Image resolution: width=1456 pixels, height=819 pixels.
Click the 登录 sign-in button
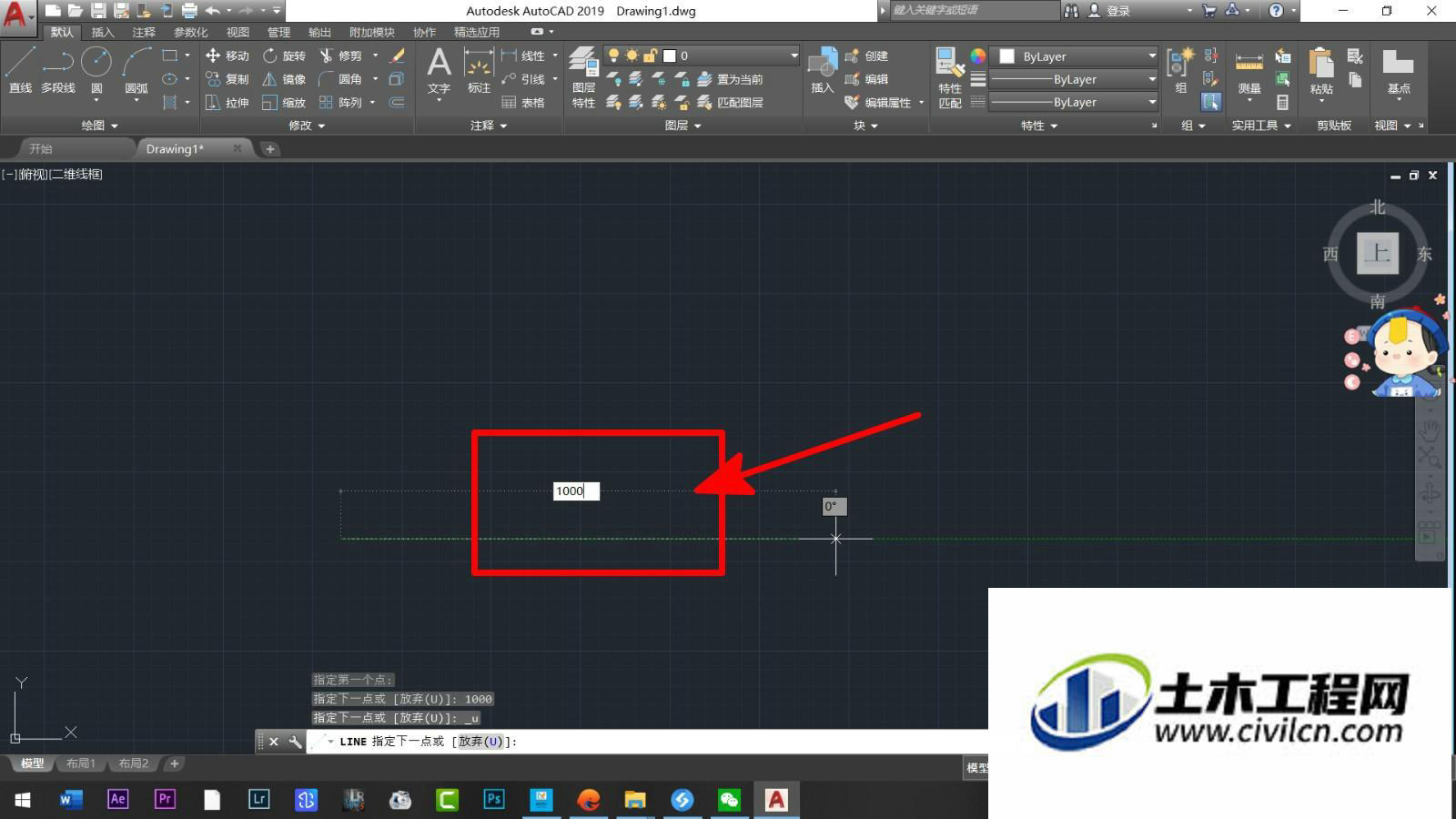(1110, 11)
